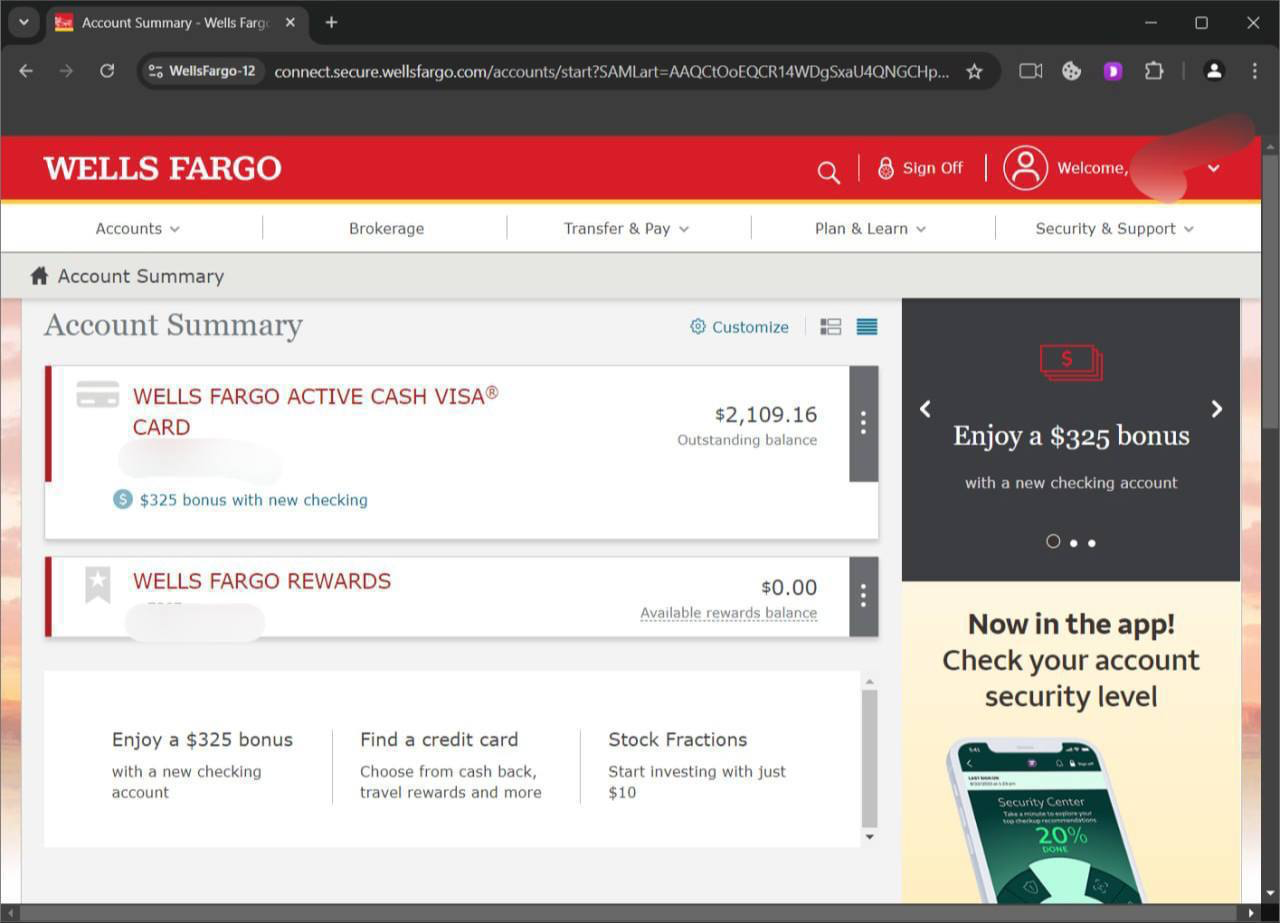Open the Brokerage menu item
Image resolution: width=1280 pixels, height=923 pixels.
[386, 229]
